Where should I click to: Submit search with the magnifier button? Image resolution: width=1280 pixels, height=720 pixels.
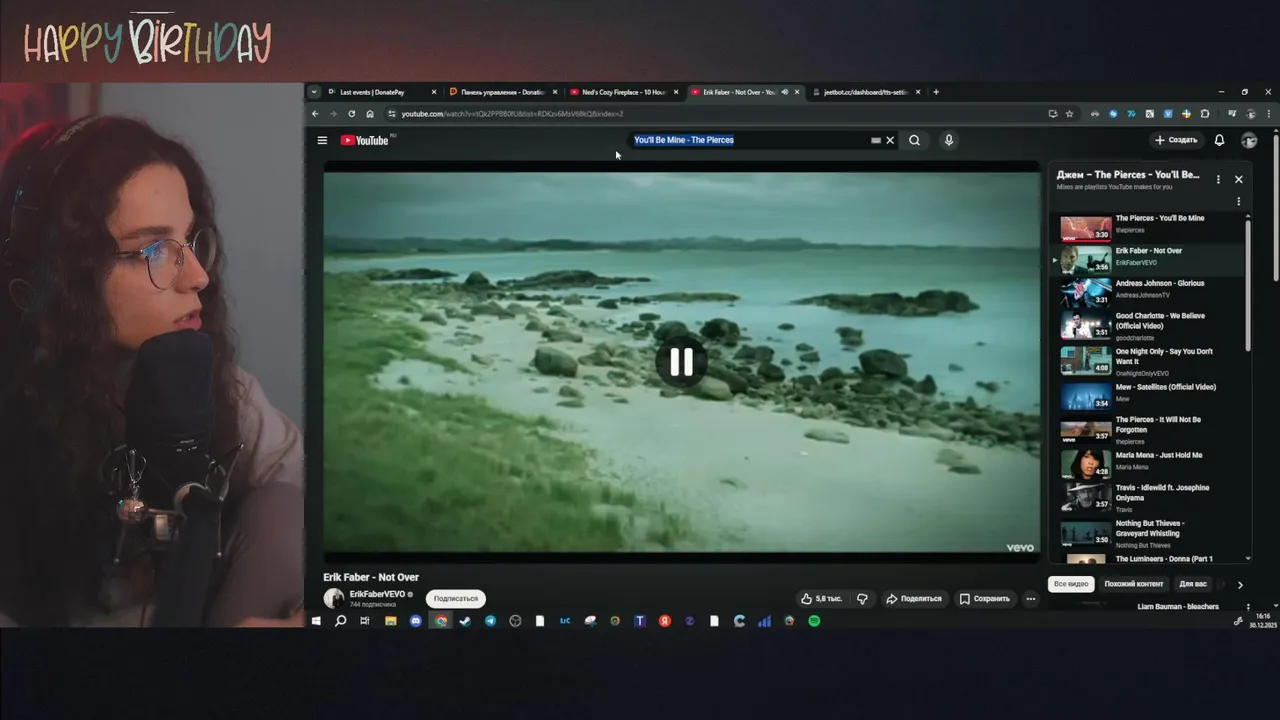(914, 140)
